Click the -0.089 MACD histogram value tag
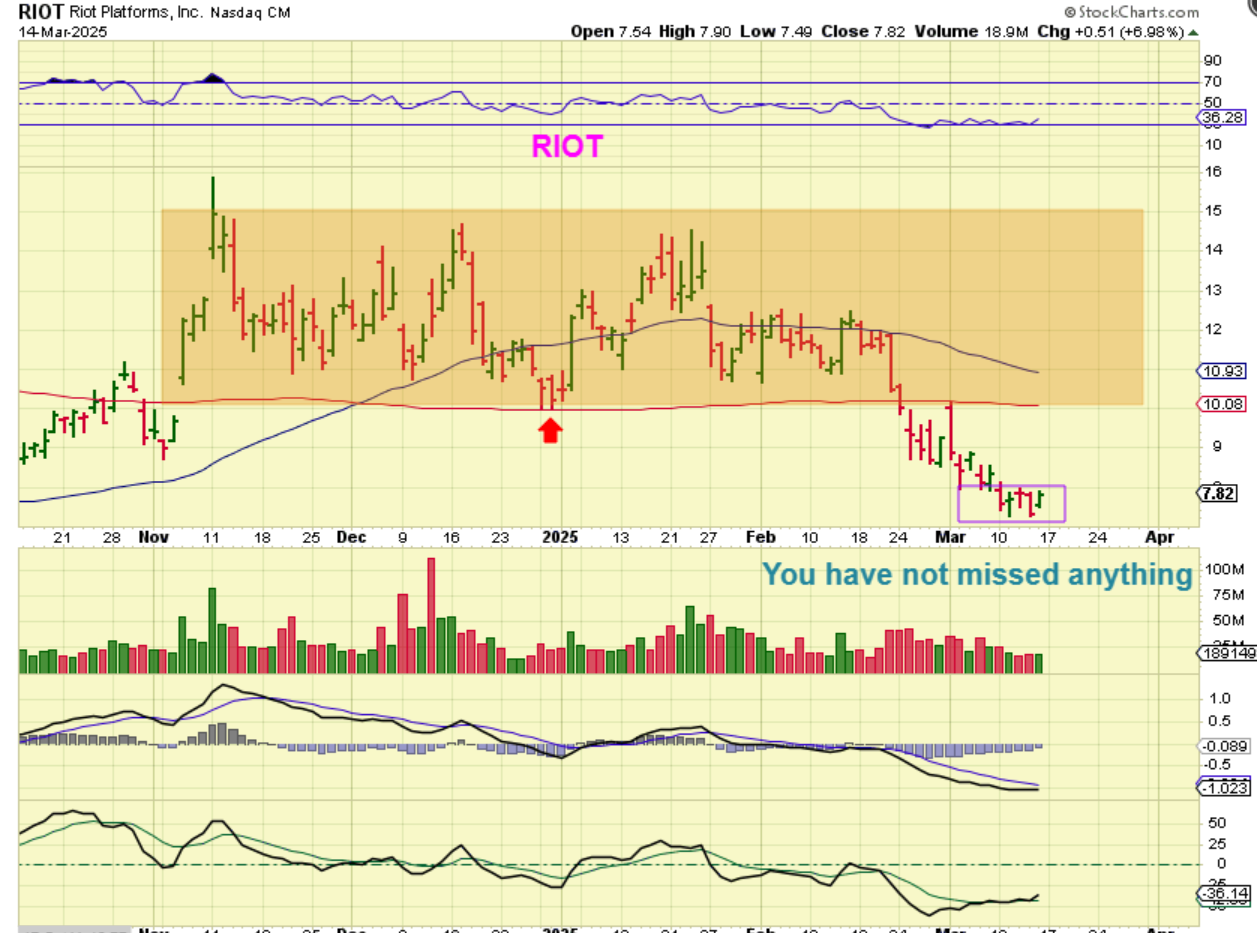 [x=1223, y=746]
